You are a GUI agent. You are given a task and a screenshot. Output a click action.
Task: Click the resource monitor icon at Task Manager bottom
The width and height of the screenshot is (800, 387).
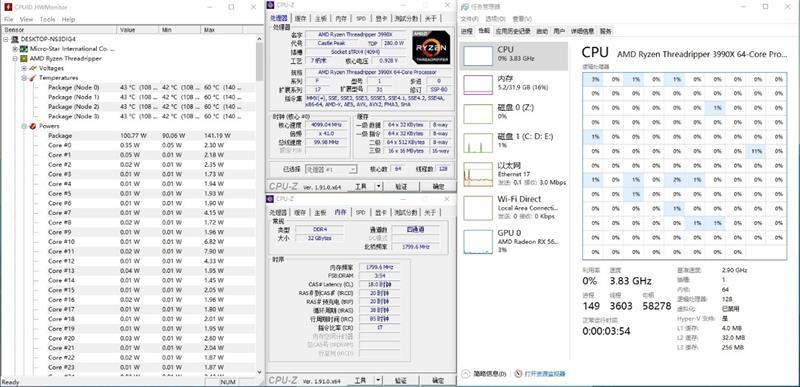tap(519, 374)
